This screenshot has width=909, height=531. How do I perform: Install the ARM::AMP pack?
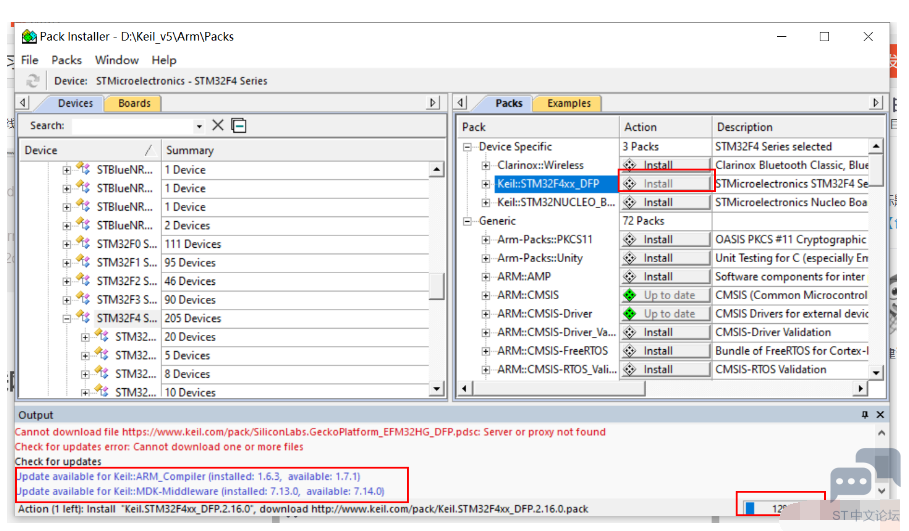[666, 277]
